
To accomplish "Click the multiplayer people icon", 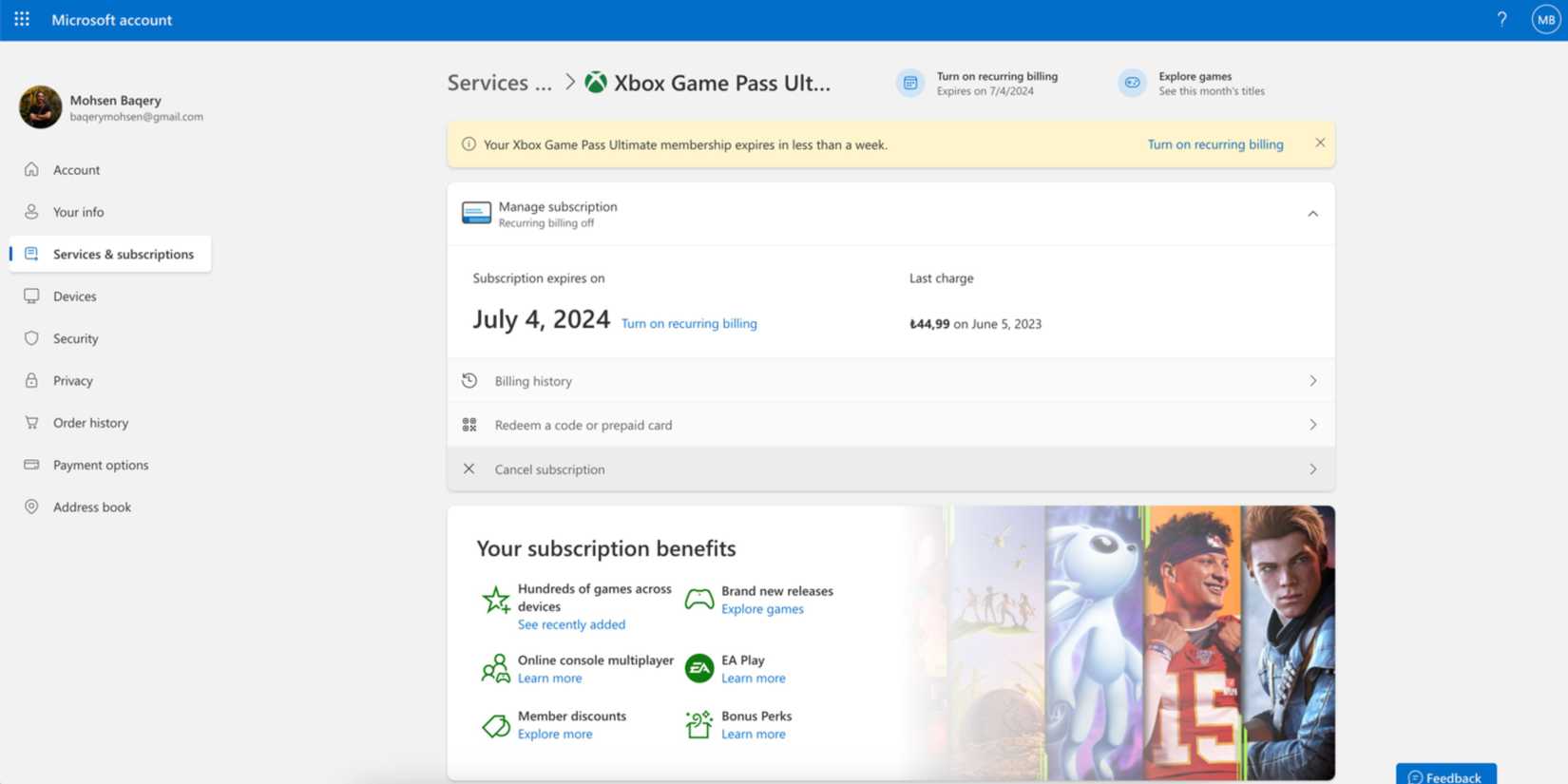I will tap(495, 668).
